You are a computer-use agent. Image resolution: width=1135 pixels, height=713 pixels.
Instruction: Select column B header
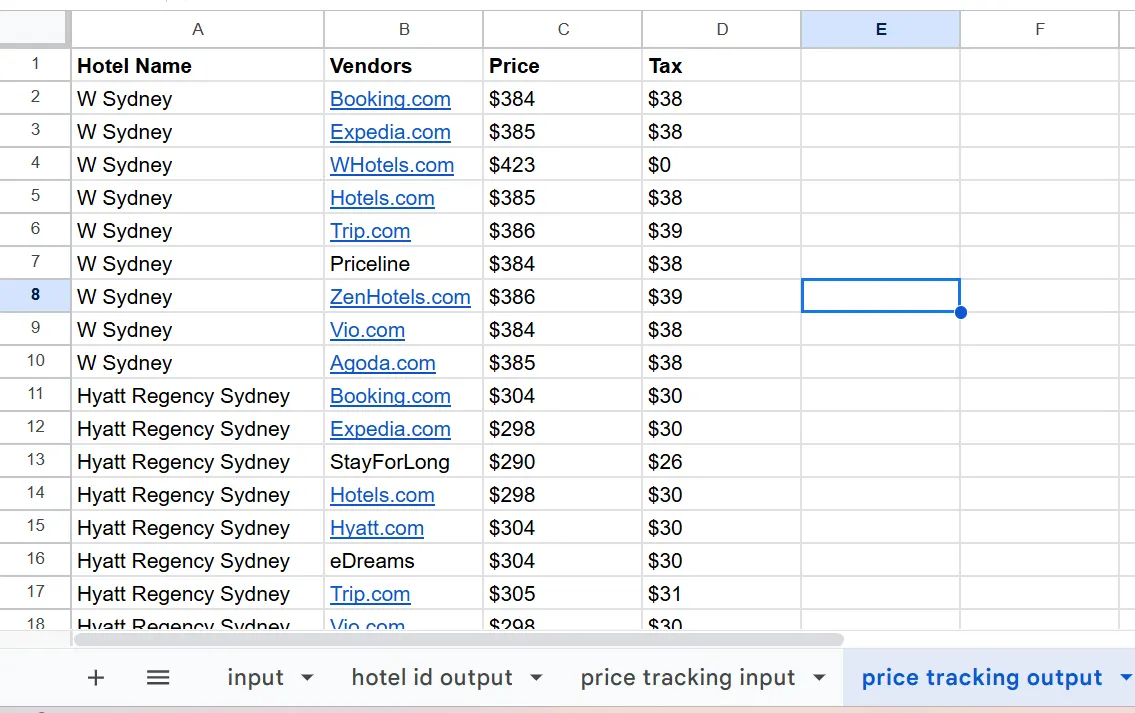click(404, 30)
